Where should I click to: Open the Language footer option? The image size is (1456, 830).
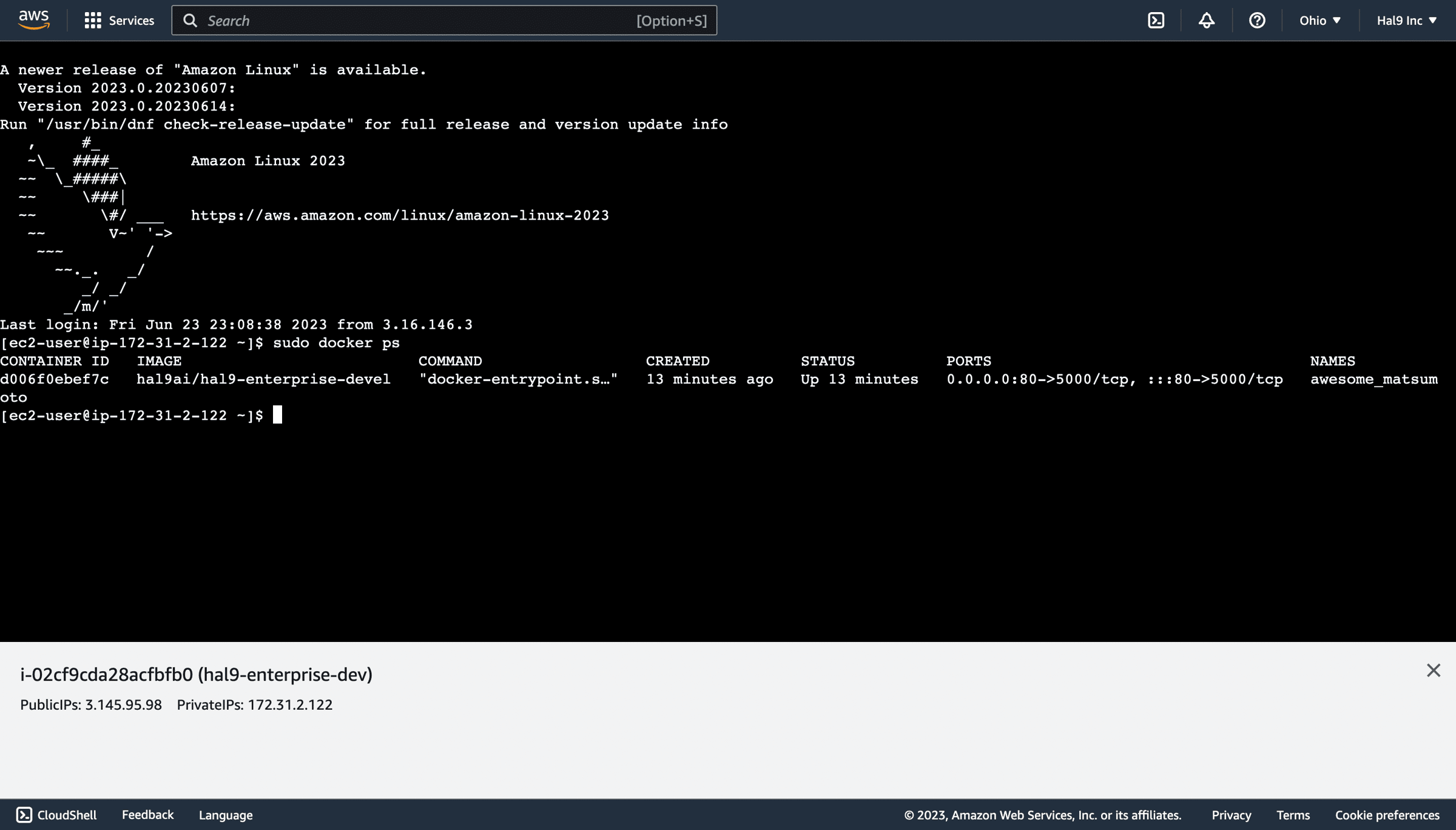point(226,815)
